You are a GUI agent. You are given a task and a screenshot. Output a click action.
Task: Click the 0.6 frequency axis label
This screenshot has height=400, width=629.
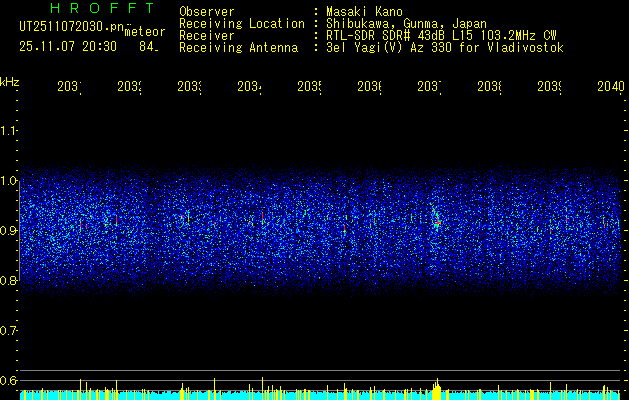click(9, 380)
